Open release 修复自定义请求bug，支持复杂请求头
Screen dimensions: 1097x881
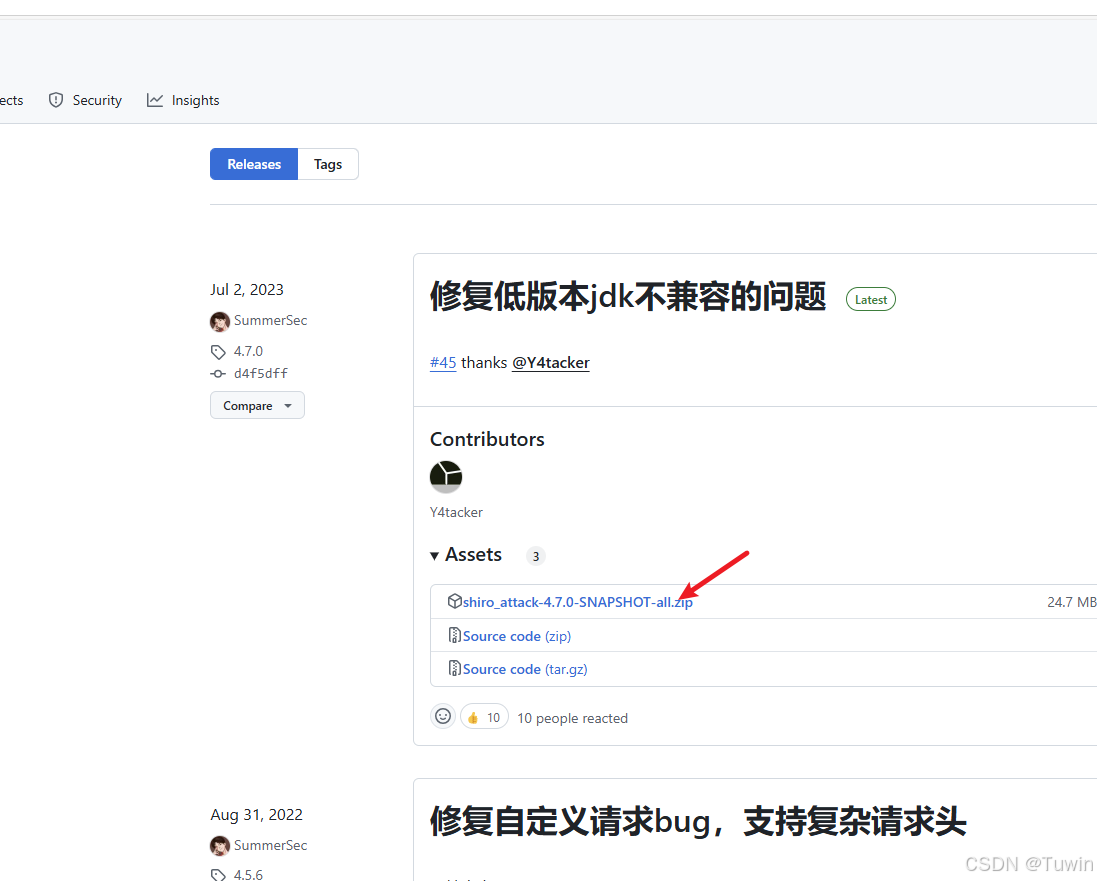pyautogui.click(x=698, y=822)
